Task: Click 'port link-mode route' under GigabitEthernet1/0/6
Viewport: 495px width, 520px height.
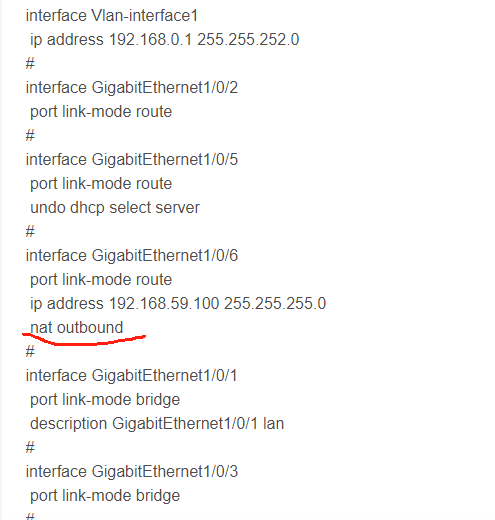Action: pyautogui.click(x=101, y=280)
